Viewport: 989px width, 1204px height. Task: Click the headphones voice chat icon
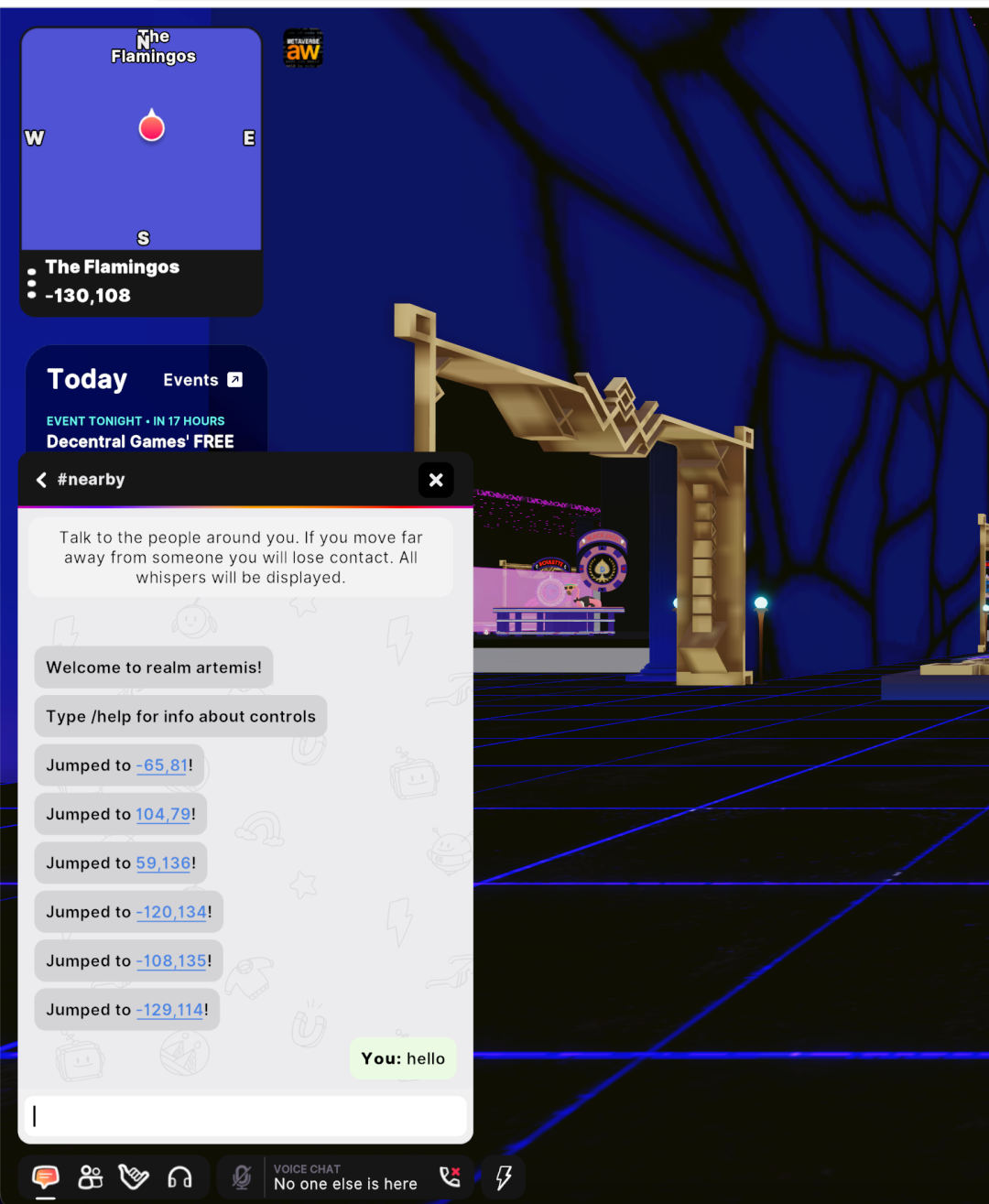pyautogui.click(x=179, y=1177)
